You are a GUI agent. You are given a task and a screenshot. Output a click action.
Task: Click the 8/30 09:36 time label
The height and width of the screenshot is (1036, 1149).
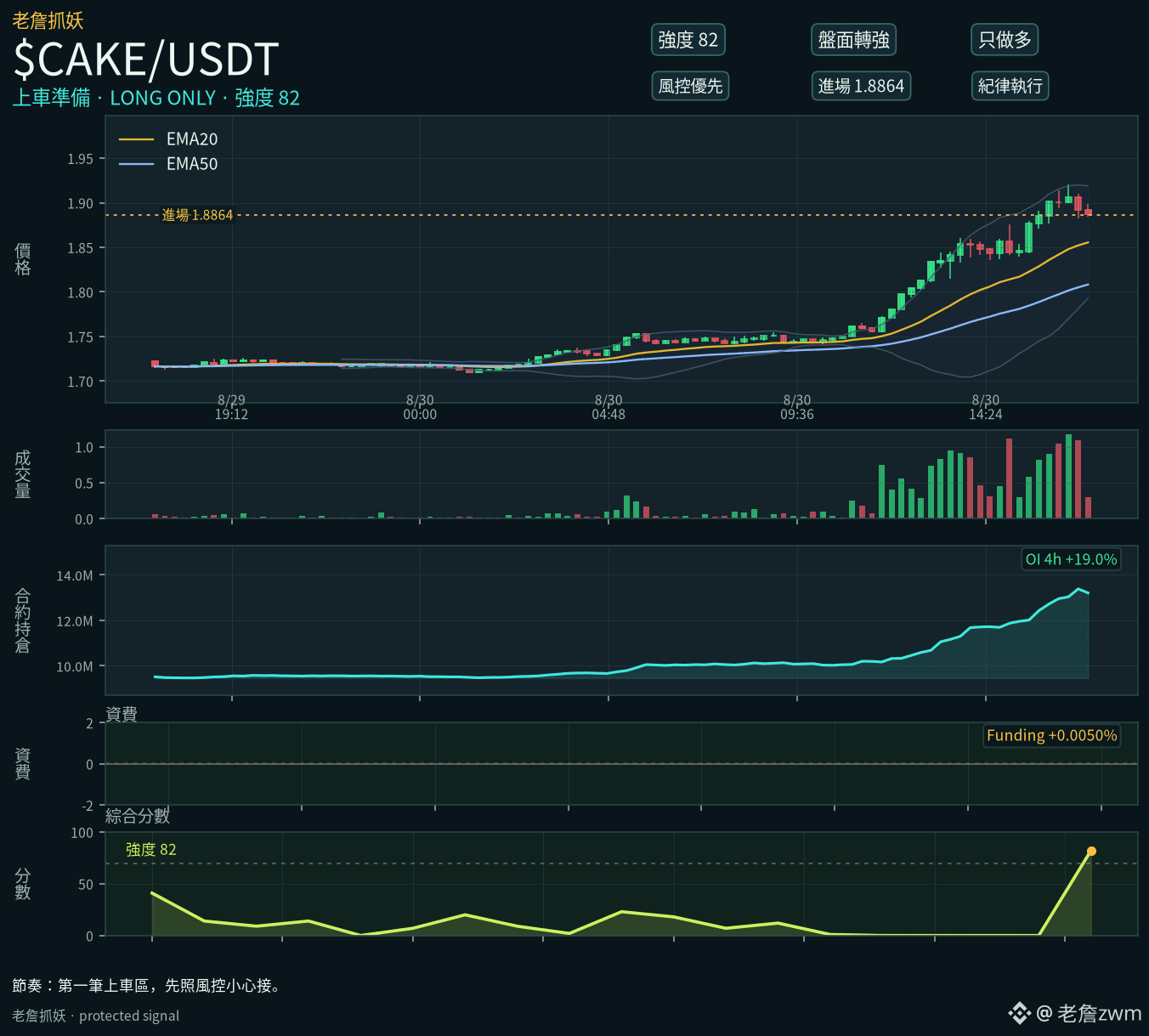coord(797,407)
